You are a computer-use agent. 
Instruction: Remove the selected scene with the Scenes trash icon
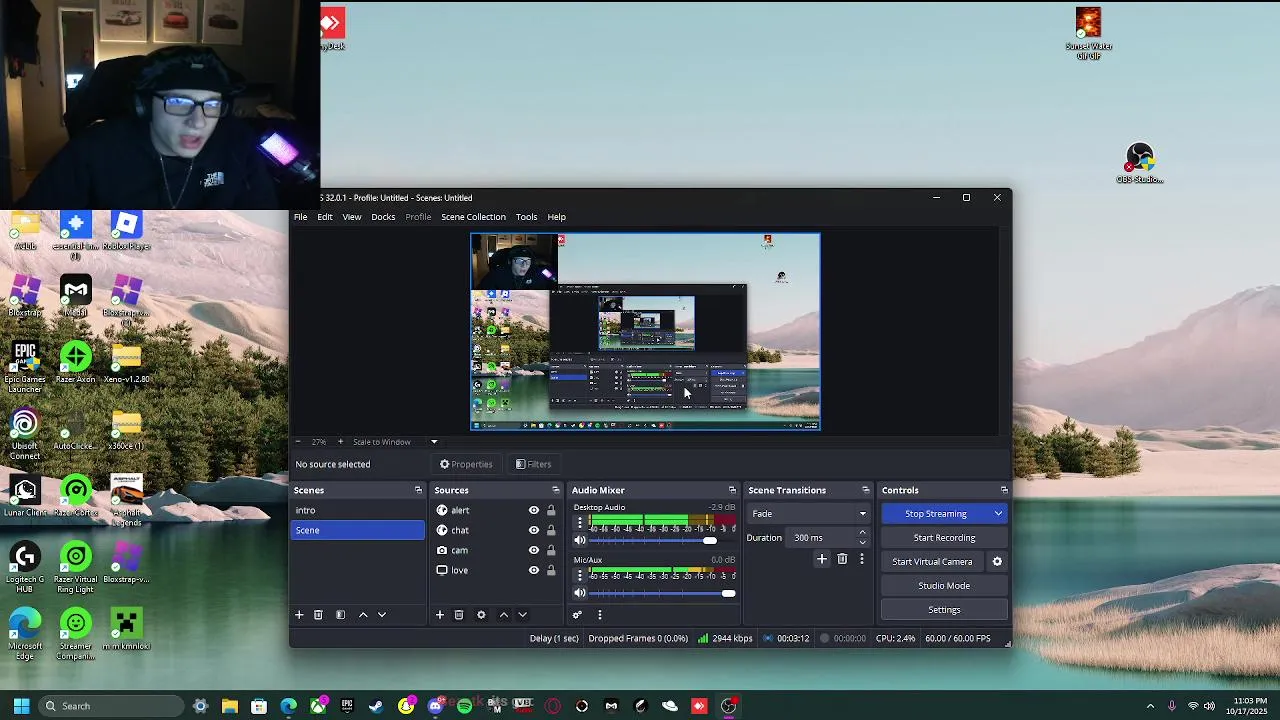(318, 615)
